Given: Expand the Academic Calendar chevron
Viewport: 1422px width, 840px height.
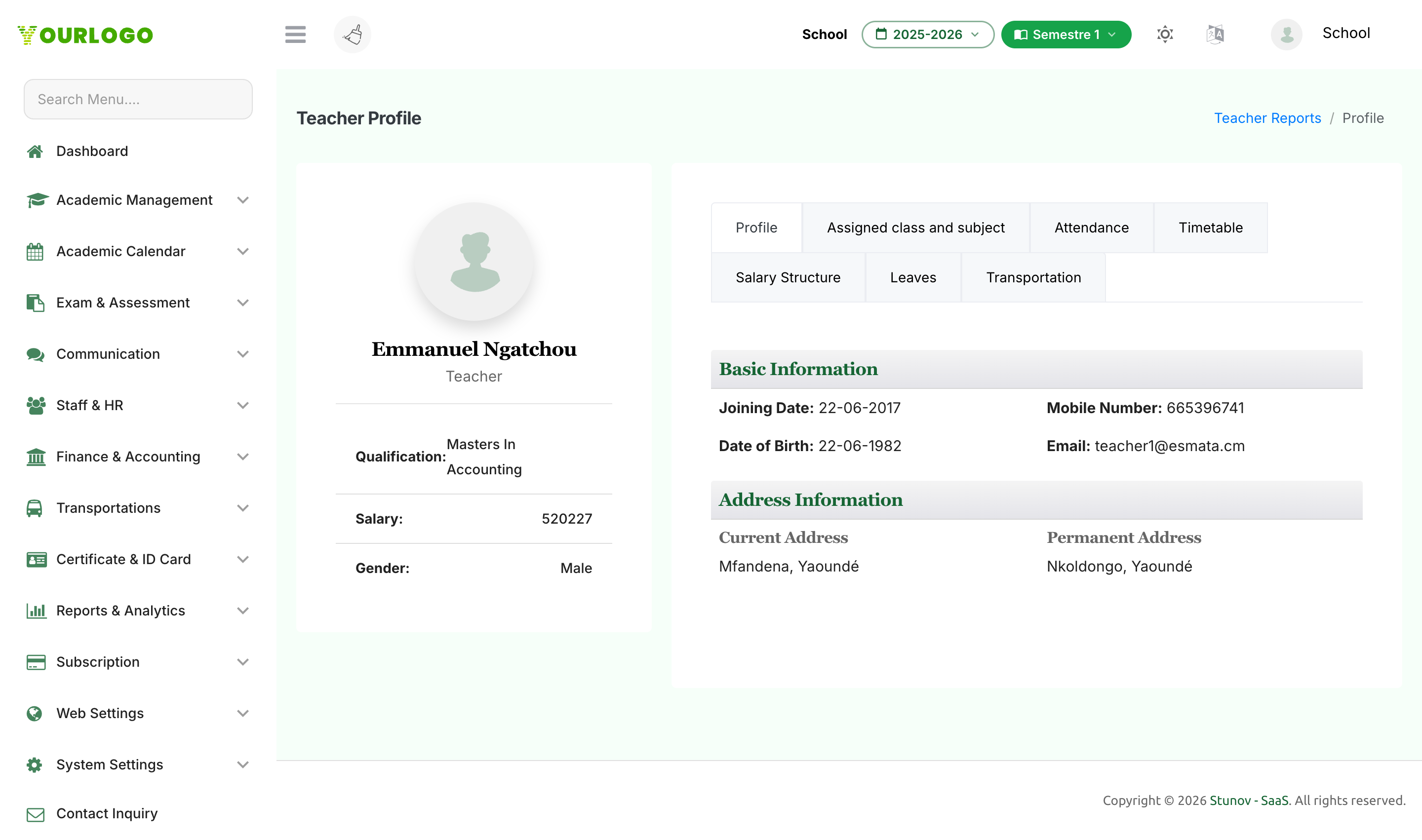Looking at the screenshot, I should click(242, 251).
